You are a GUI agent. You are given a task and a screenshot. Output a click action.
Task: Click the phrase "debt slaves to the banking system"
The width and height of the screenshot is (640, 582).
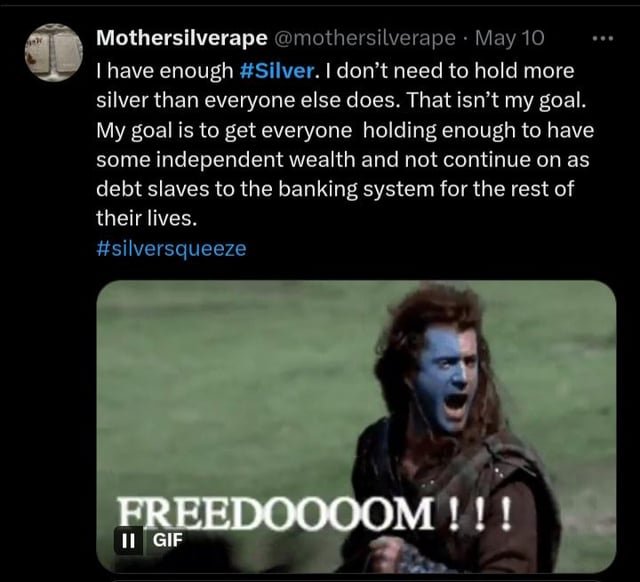click(x=265, y=189)
